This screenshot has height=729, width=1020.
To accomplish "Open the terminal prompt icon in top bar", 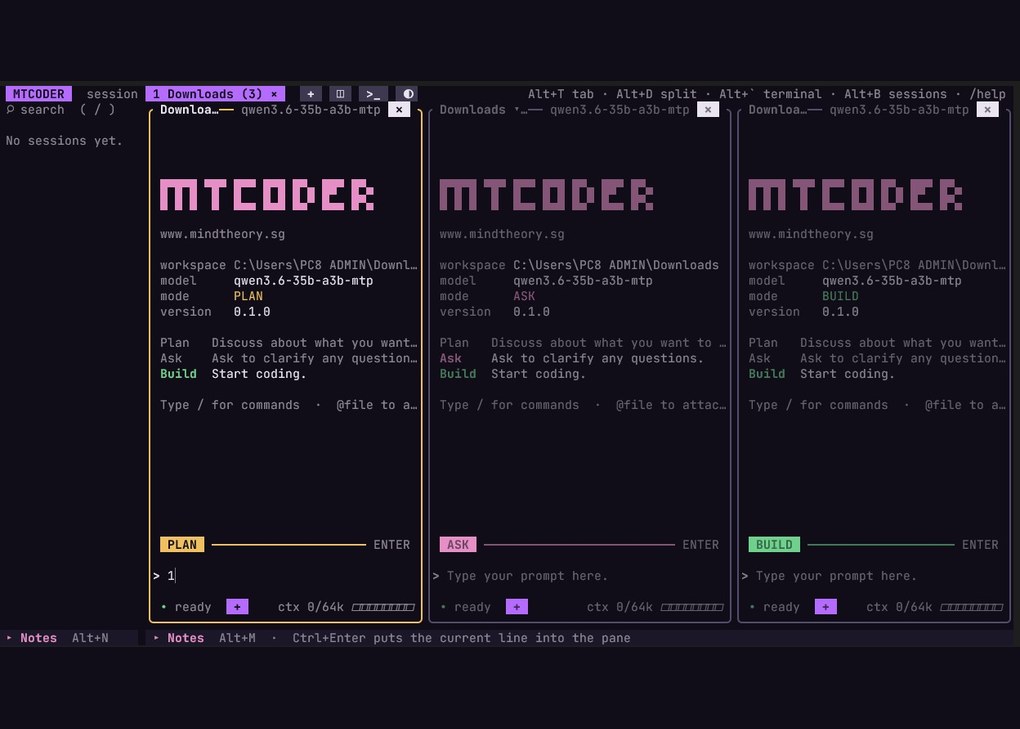I will pos(373,94).
